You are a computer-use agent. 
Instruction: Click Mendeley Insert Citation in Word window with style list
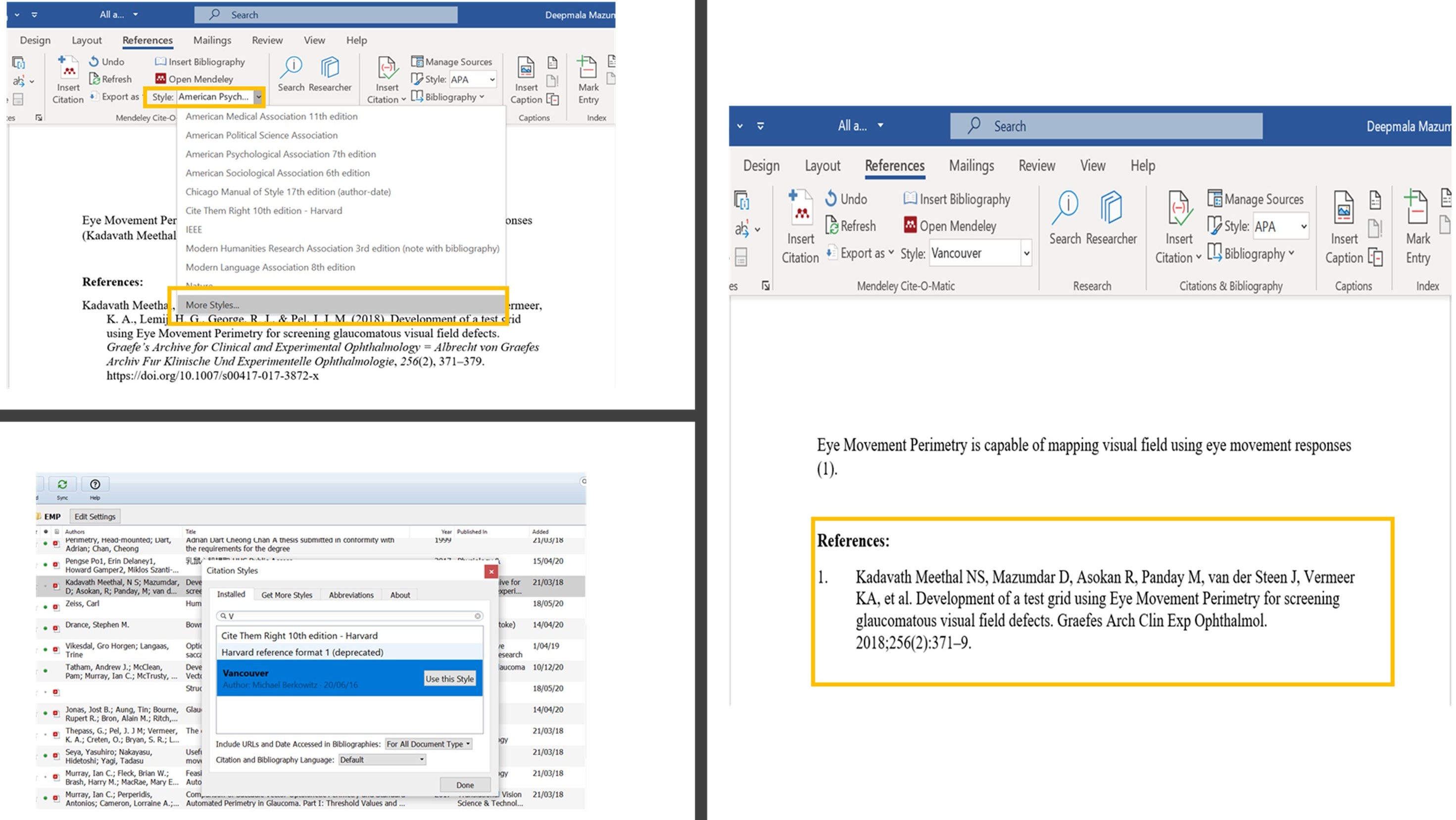(x=68, y=80)
